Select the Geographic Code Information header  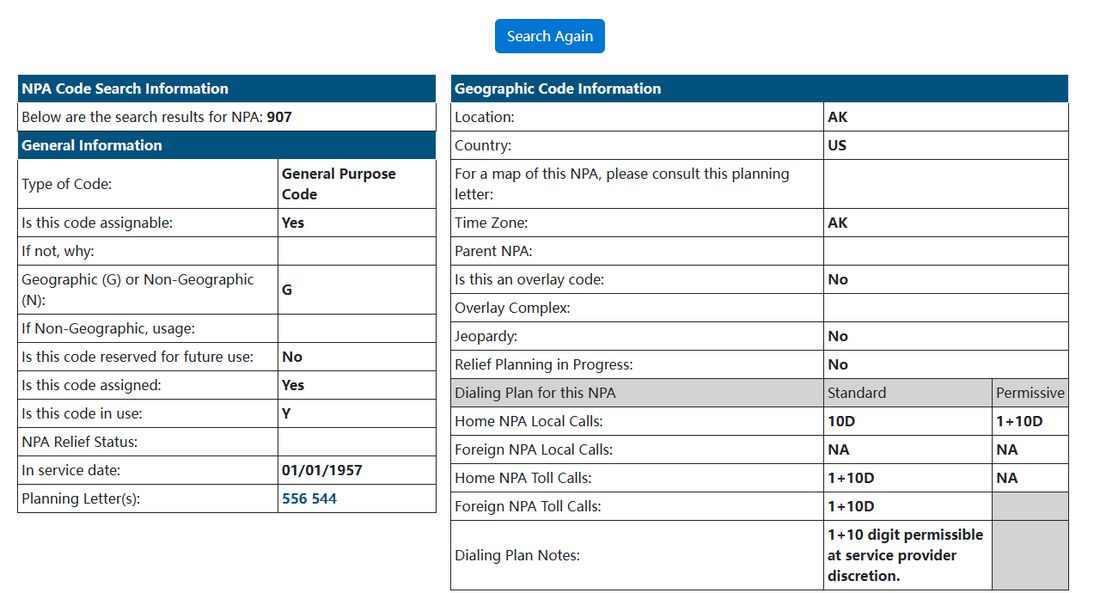click(x=759, y=88)
